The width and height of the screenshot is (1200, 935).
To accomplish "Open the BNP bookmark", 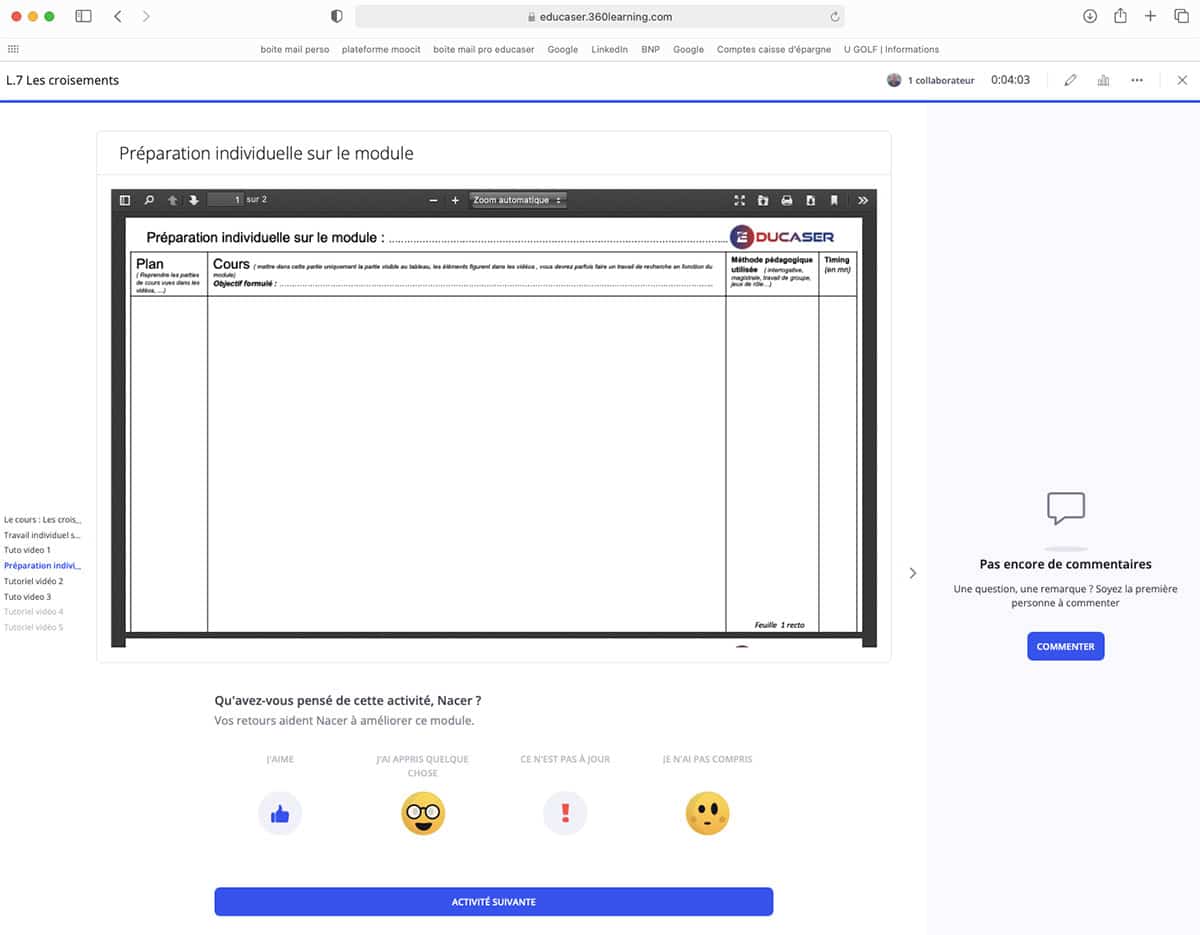I will click(650, 49).
